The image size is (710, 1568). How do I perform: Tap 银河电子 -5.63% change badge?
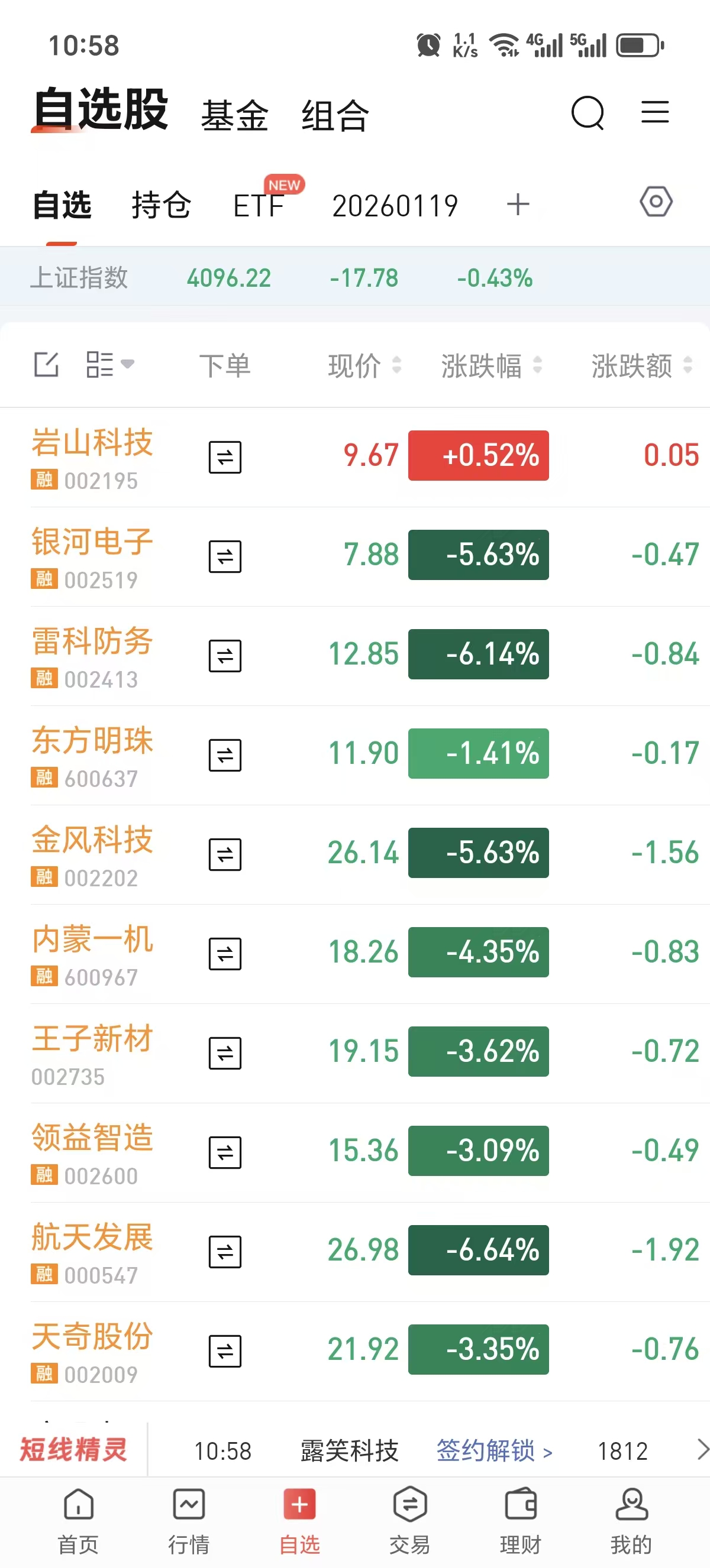(478, 555)
